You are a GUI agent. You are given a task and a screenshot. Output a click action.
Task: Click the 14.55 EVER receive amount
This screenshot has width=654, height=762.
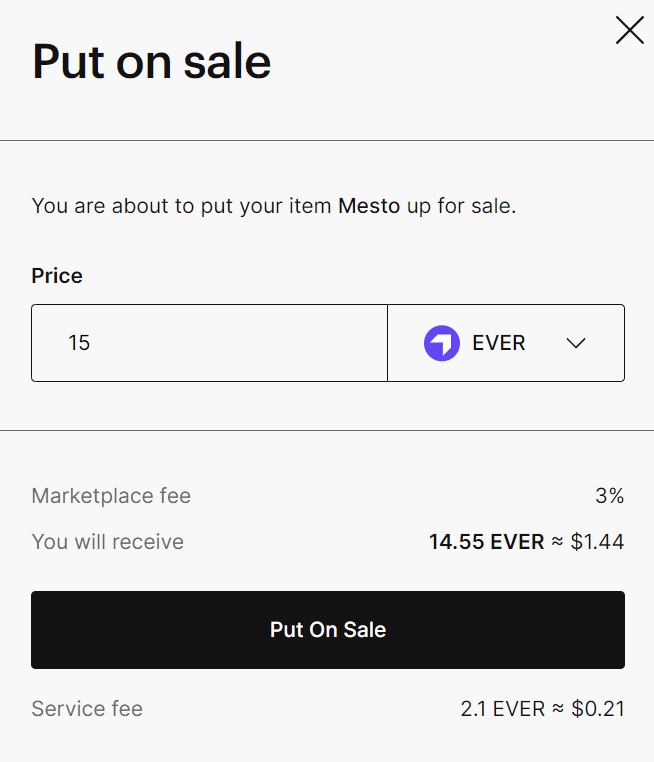click(486, 542)
